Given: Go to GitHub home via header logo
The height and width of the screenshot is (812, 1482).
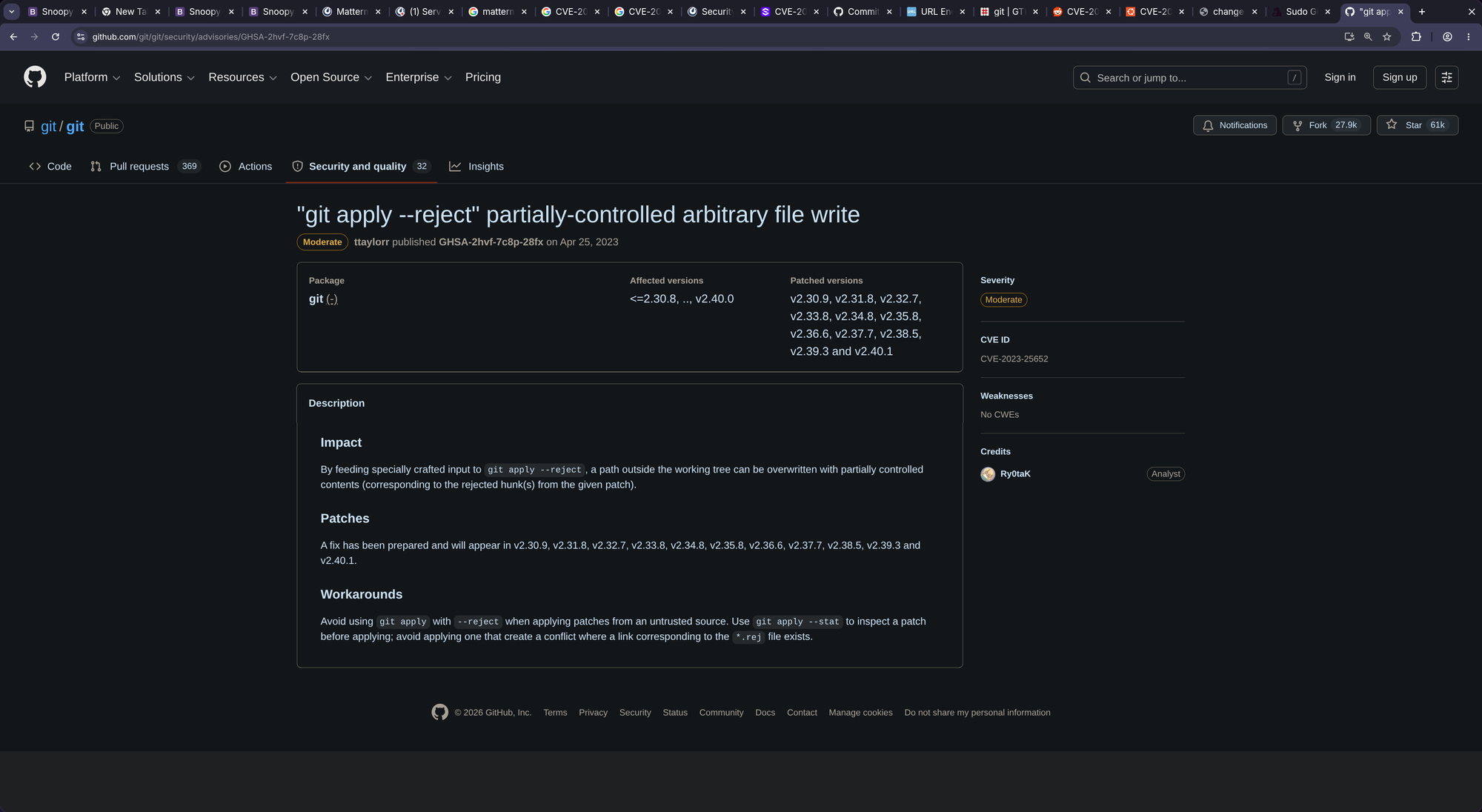Looking at the screenshot, I should point(35,77).
